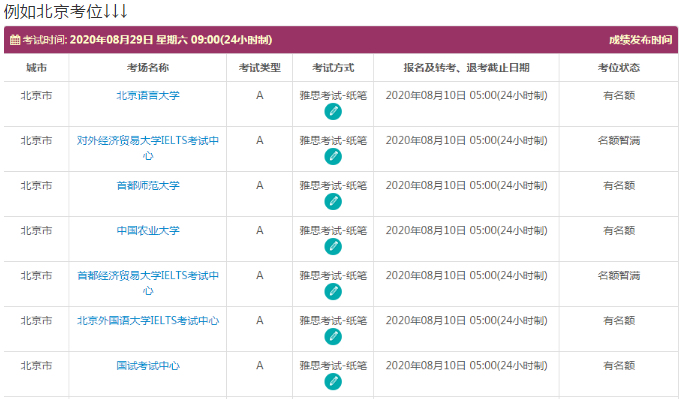
Task: Open the 中国农业大学 test center link
Action: click(x=148, y=230)
